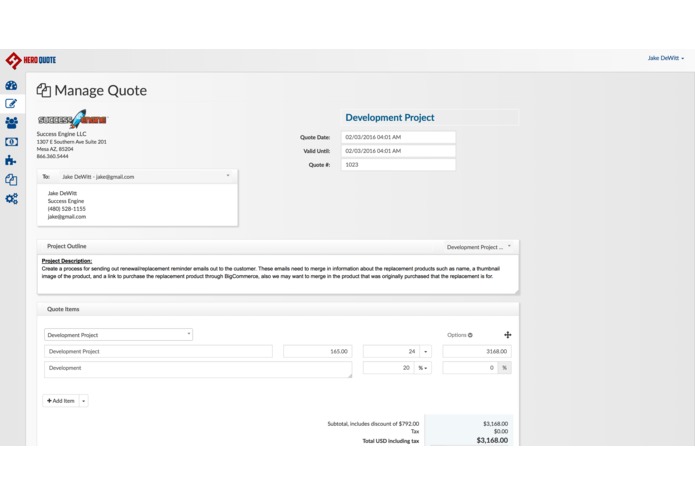Open the Add Item dropdown arrow

pos(83,401)
